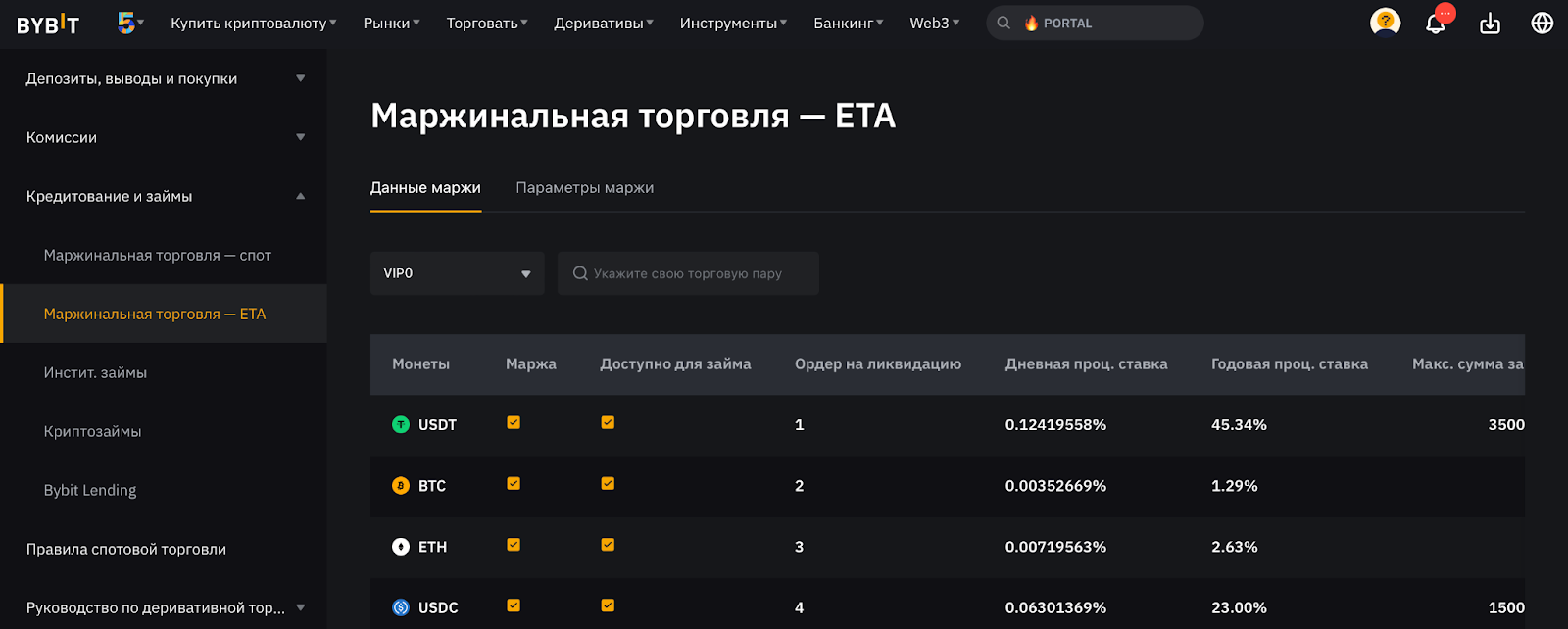Click the USDT annual rate 45.34%

tap(1239, 424)
